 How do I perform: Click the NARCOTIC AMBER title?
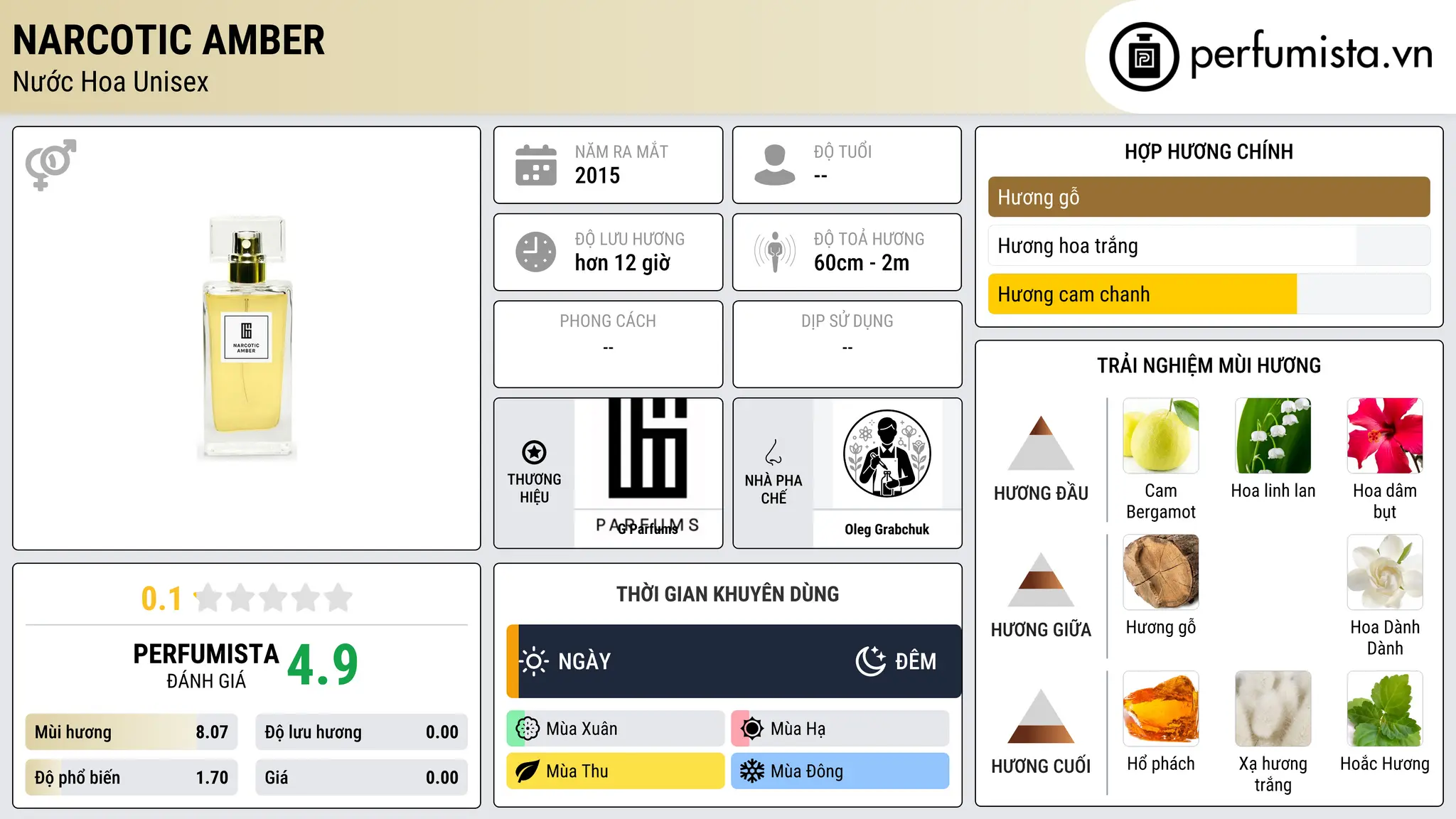pyautogui.click(x=168, y=40)
